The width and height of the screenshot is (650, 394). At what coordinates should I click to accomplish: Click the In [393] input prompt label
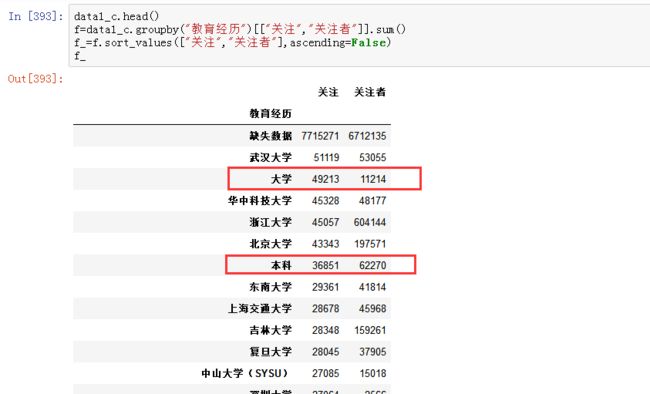pyautogui.click(x=36, y=16)
